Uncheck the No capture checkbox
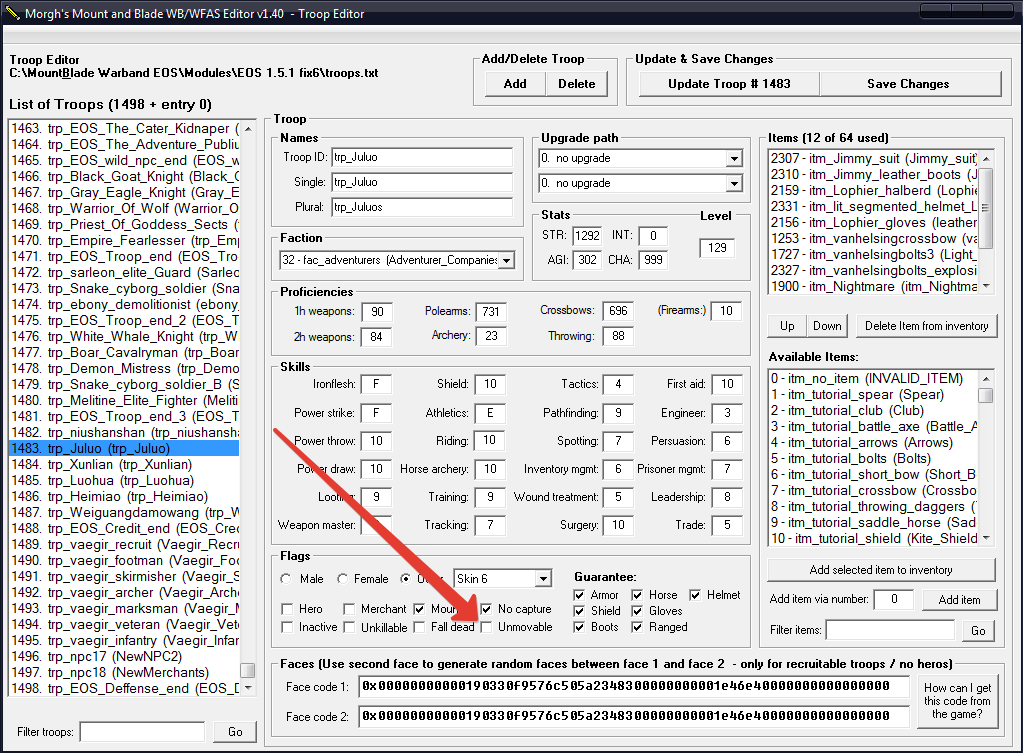1023x753 pixels. (x=486, y=609)
